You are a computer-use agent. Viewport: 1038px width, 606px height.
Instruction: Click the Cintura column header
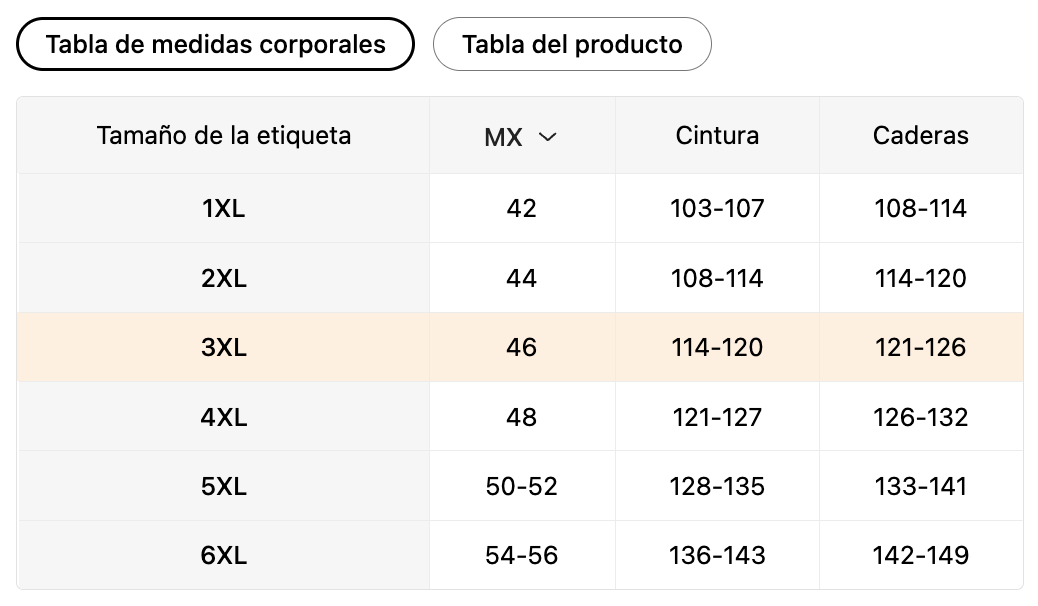[x=717, y=135]
